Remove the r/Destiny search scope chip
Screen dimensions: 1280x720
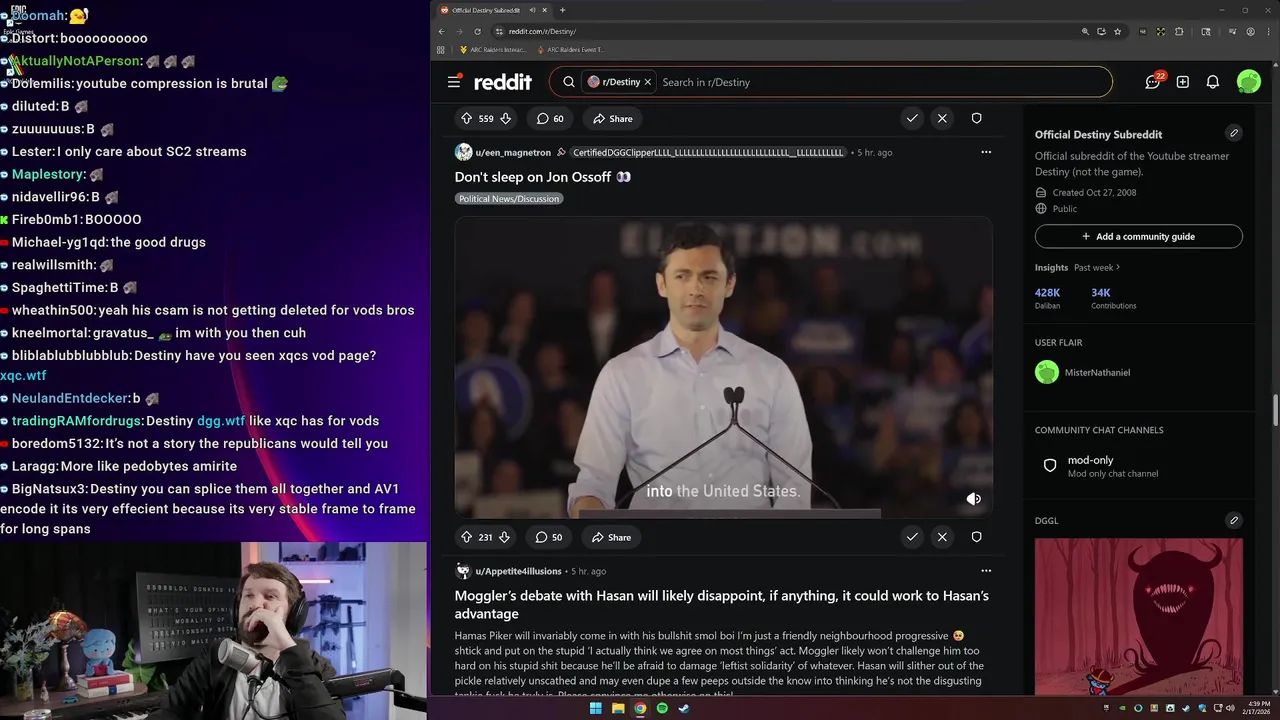(x=648, y=82)
